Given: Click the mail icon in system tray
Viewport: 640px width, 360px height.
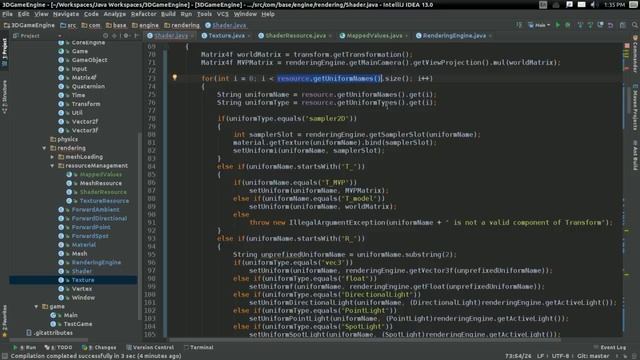Looking at the screenshot, I should coord(582,4).
